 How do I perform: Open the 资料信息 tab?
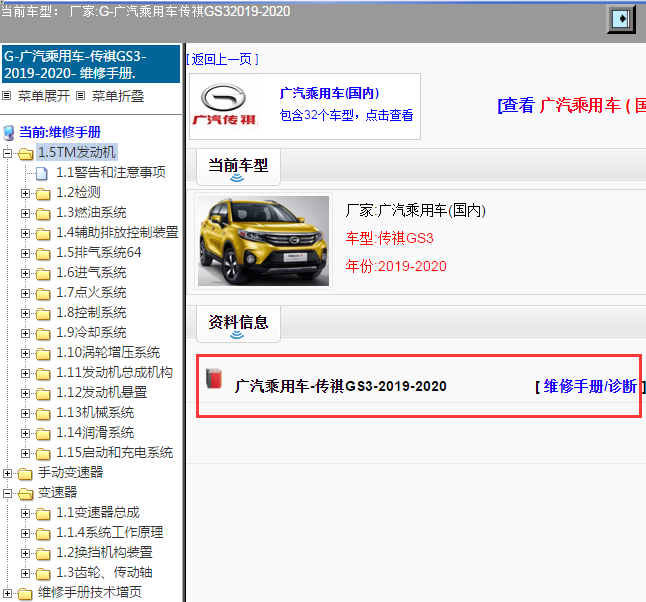238,324
